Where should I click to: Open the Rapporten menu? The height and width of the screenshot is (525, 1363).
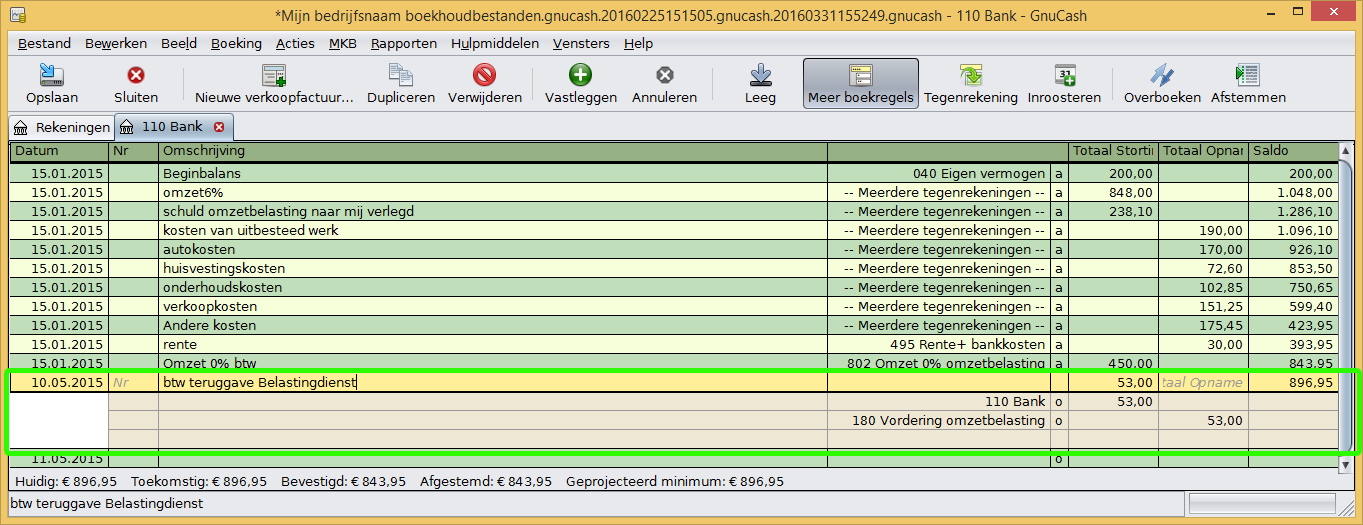[403, 43]
